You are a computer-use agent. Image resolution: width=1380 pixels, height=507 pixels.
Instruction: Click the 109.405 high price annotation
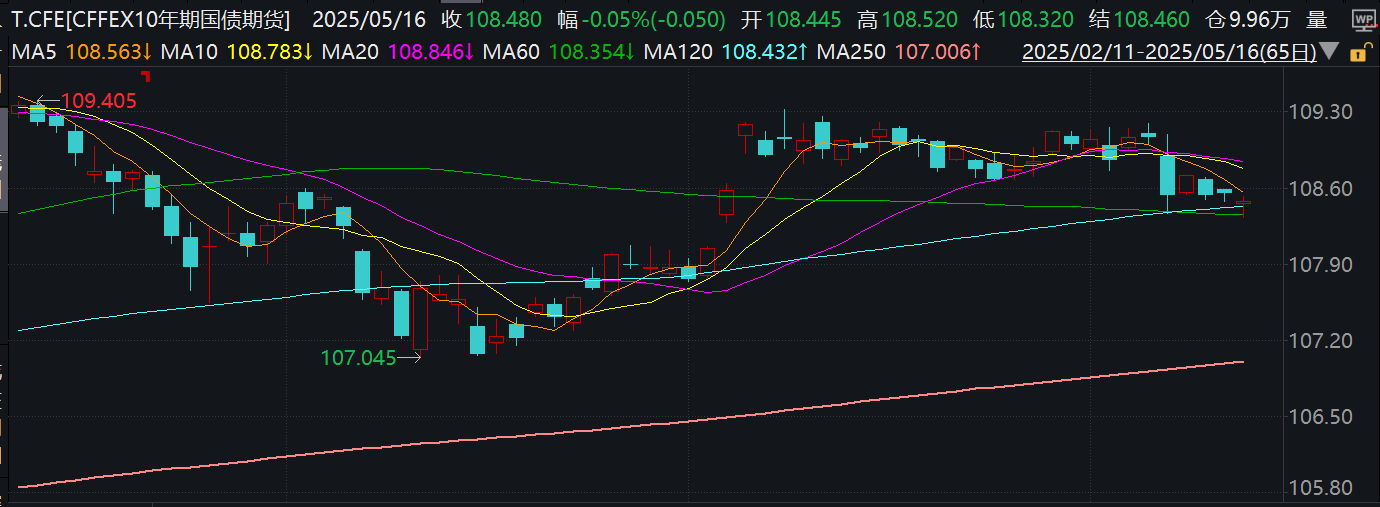[x=99, y=101]
